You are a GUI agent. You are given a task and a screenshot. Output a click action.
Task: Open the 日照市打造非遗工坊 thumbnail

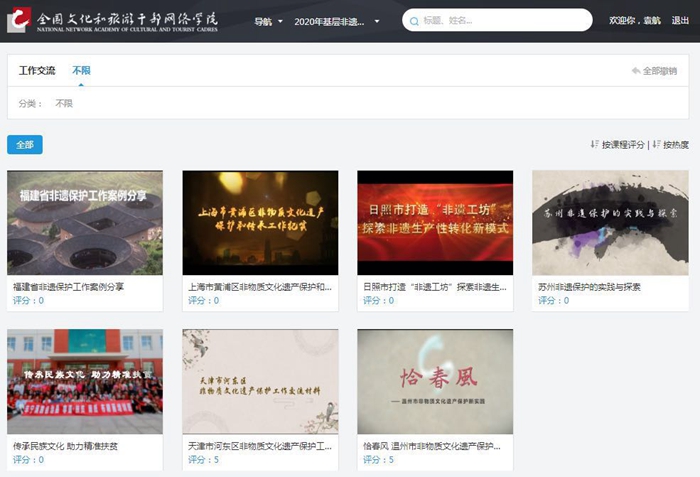tap(435, 222)
